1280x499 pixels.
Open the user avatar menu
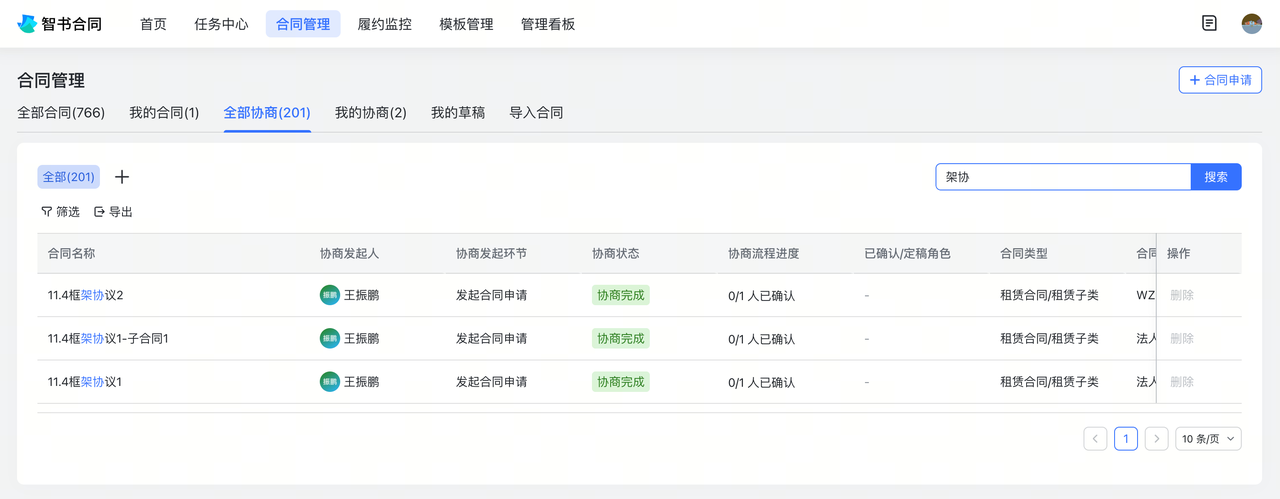1252,24
